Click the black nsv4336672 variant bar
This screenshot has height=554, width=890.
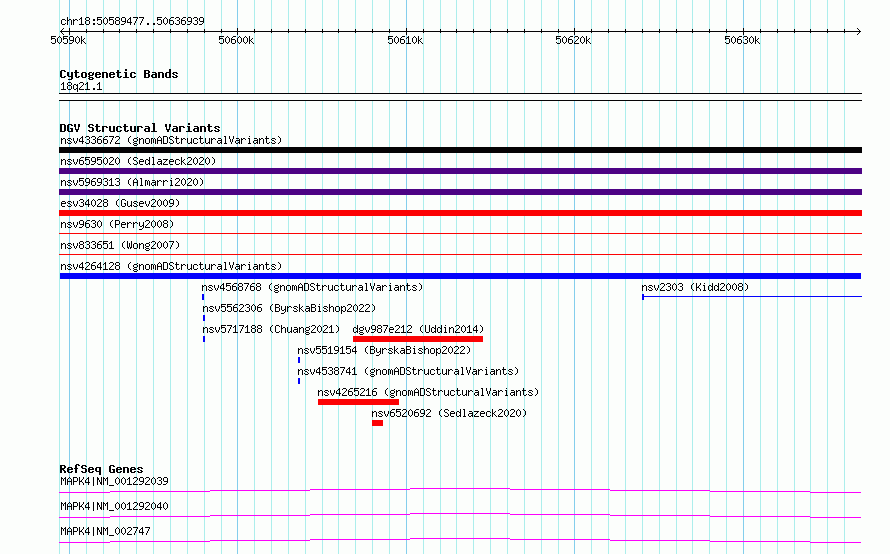pyautogui.click(x=460, y=150)
